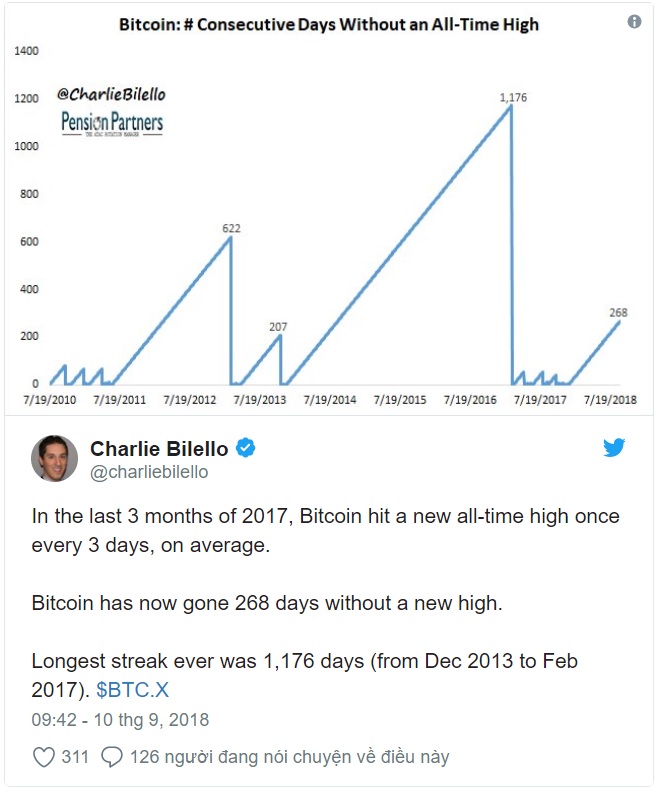657x792 pixels.
Task: Click the heart like icon
Action: [x=43, y=757]
